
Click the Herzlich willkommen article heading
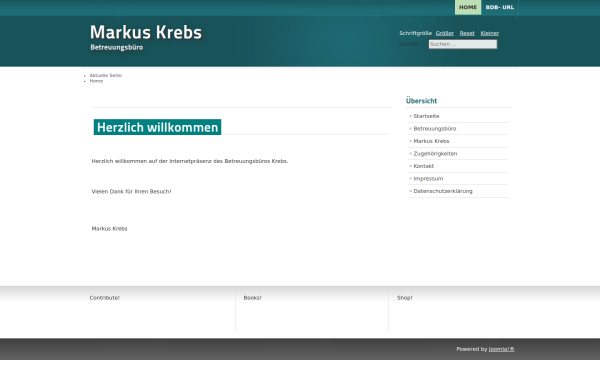(157, 127)
